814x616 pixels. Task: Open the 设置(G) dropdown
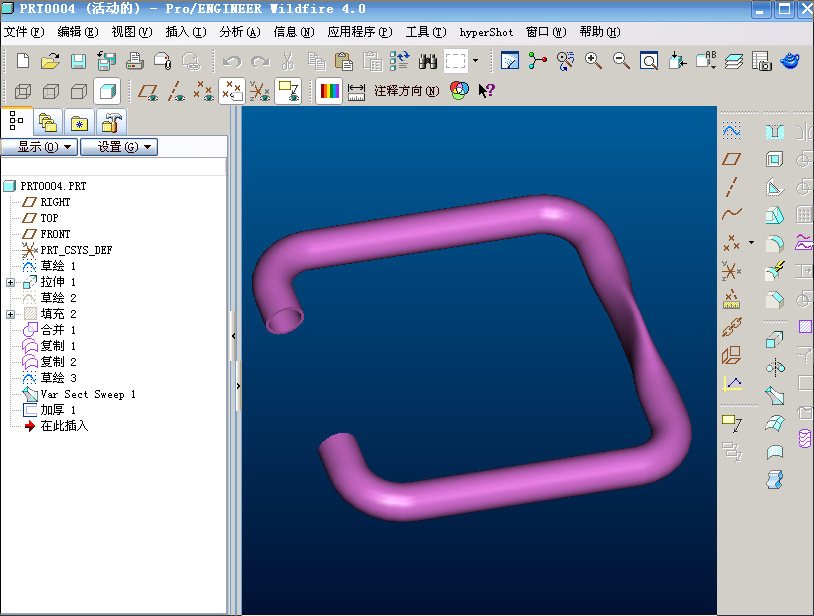119,147
